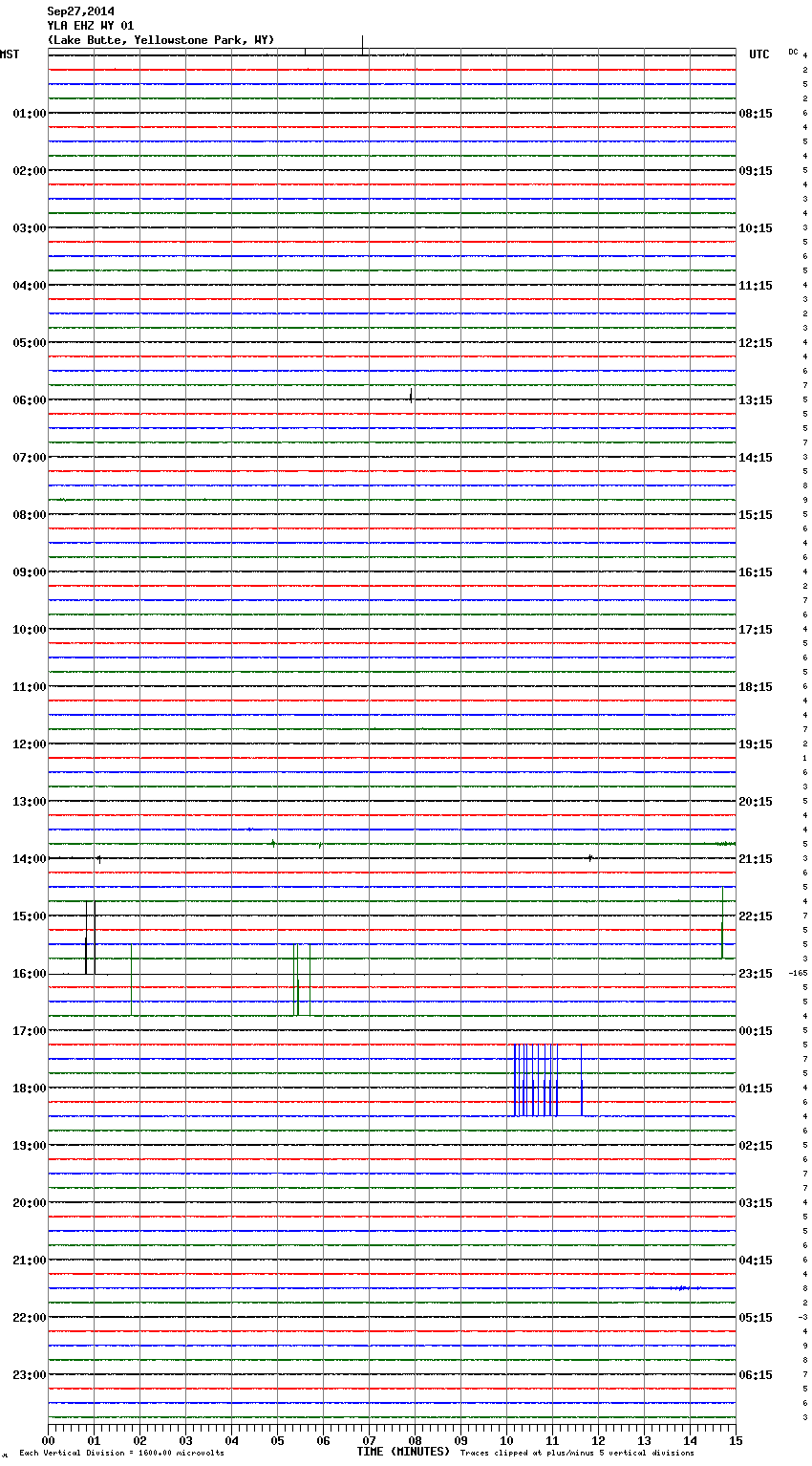Click the 20:15 UTC time label
812x1466 pixels.
756,802
